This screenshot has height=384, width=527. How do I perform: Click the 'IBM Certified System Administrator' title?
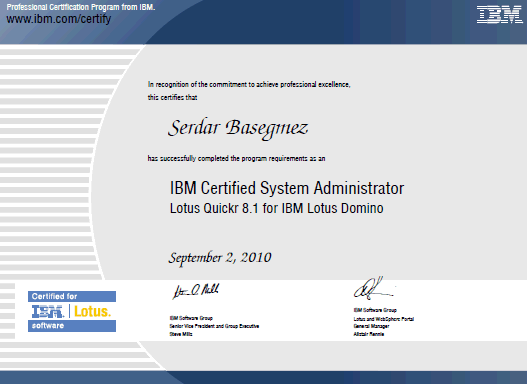[287, 188]
